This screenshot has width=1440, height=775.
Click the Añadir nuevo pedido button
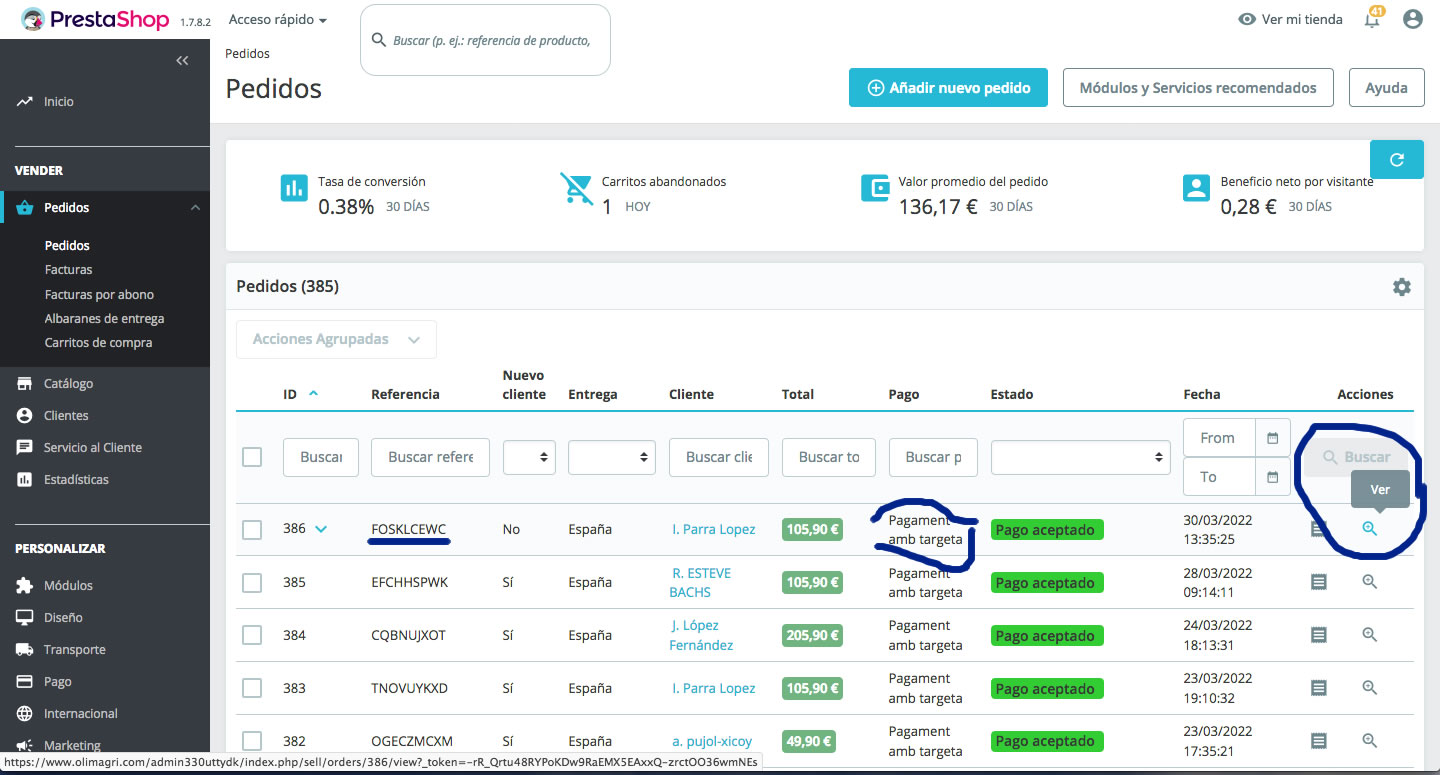click(x=948, y=87)
